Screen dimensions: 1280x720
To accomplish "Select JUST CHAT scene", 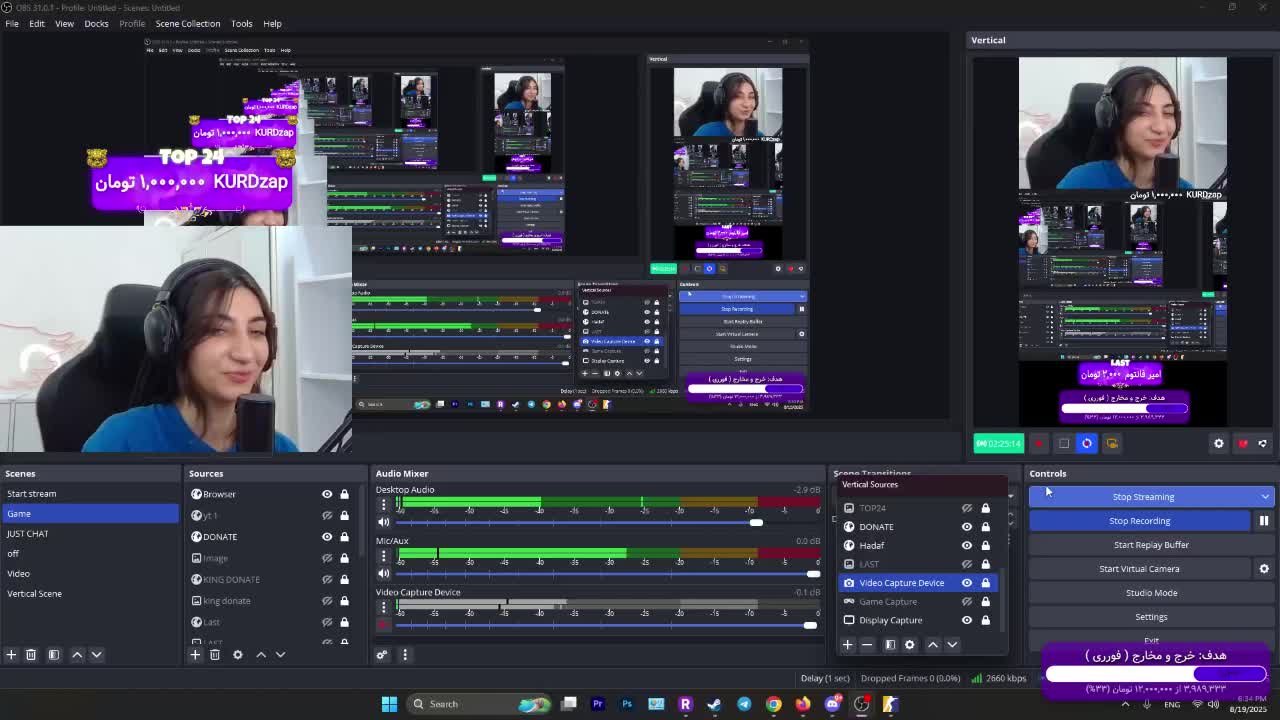I will tap(90, 534).
